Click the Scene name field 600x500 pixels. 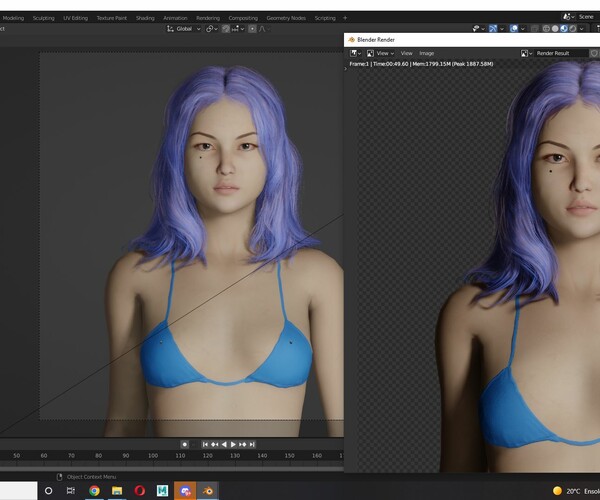(588, 17)
